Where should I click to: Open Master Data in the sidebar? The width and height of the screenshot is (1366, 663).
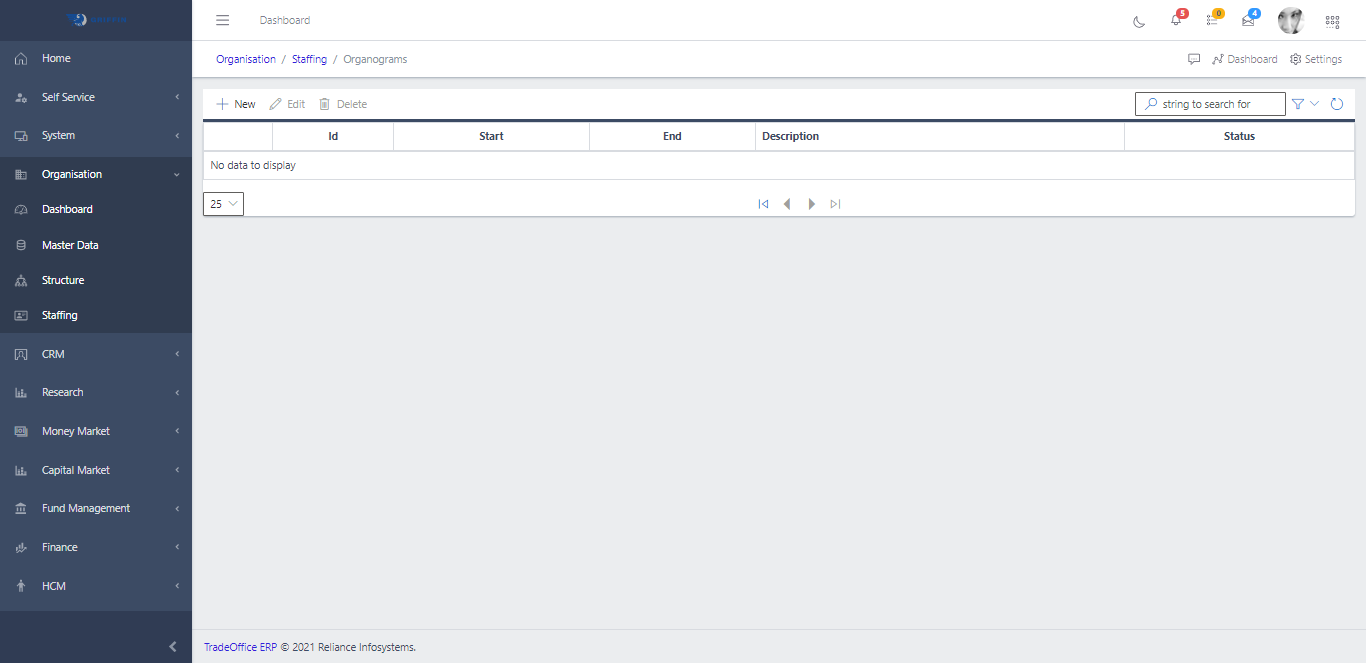[70, 245]
